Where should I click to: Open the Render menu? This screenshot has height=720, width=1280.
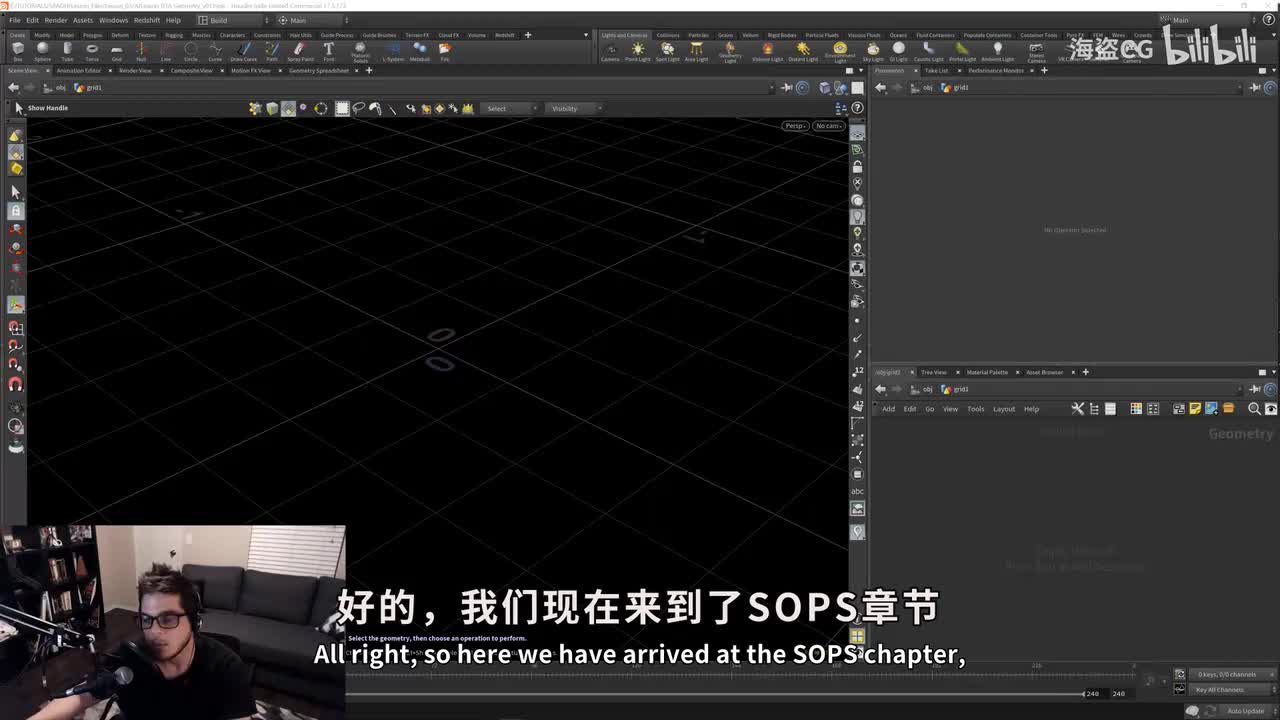(56, 20)
